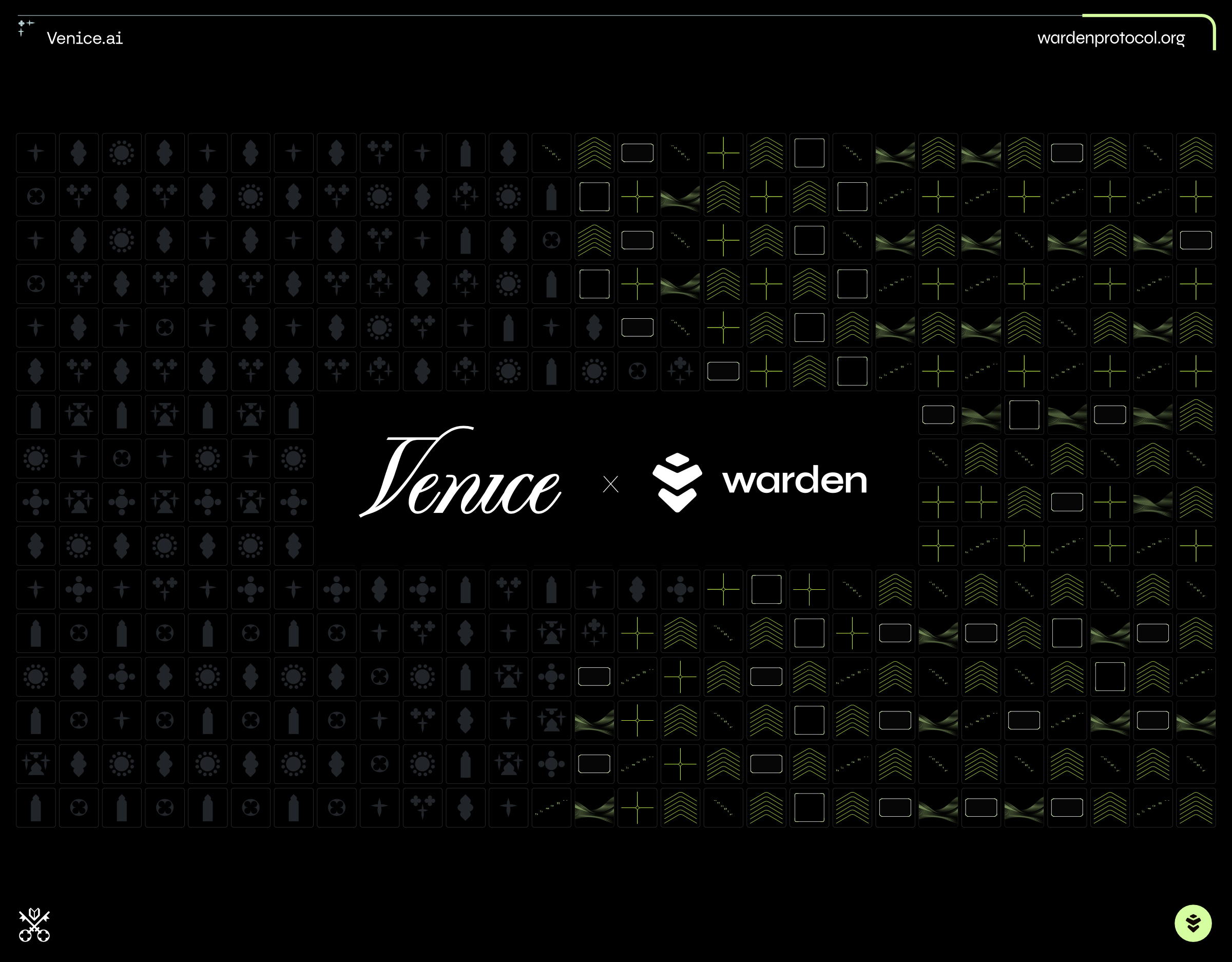
Task: Open the Venice.ai link
Action: pos(85,39)
